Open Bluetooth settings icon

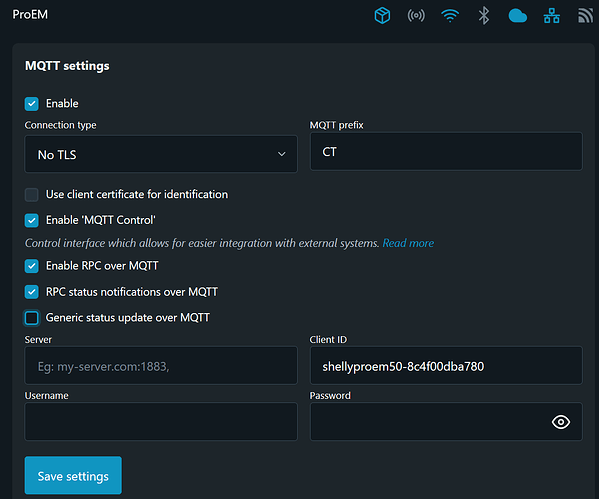click(484, 16)
